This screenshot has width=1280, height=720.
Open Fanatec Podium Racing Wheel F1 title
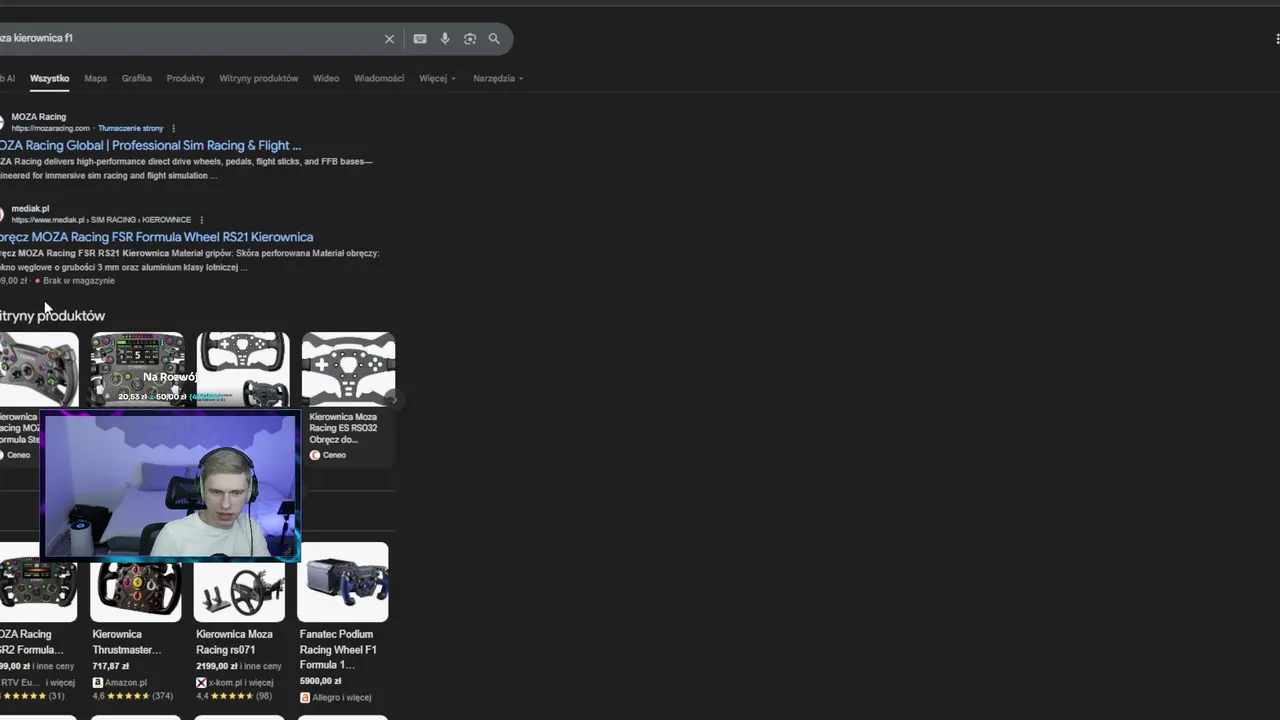pyautogui.click(x=337, y=649)
